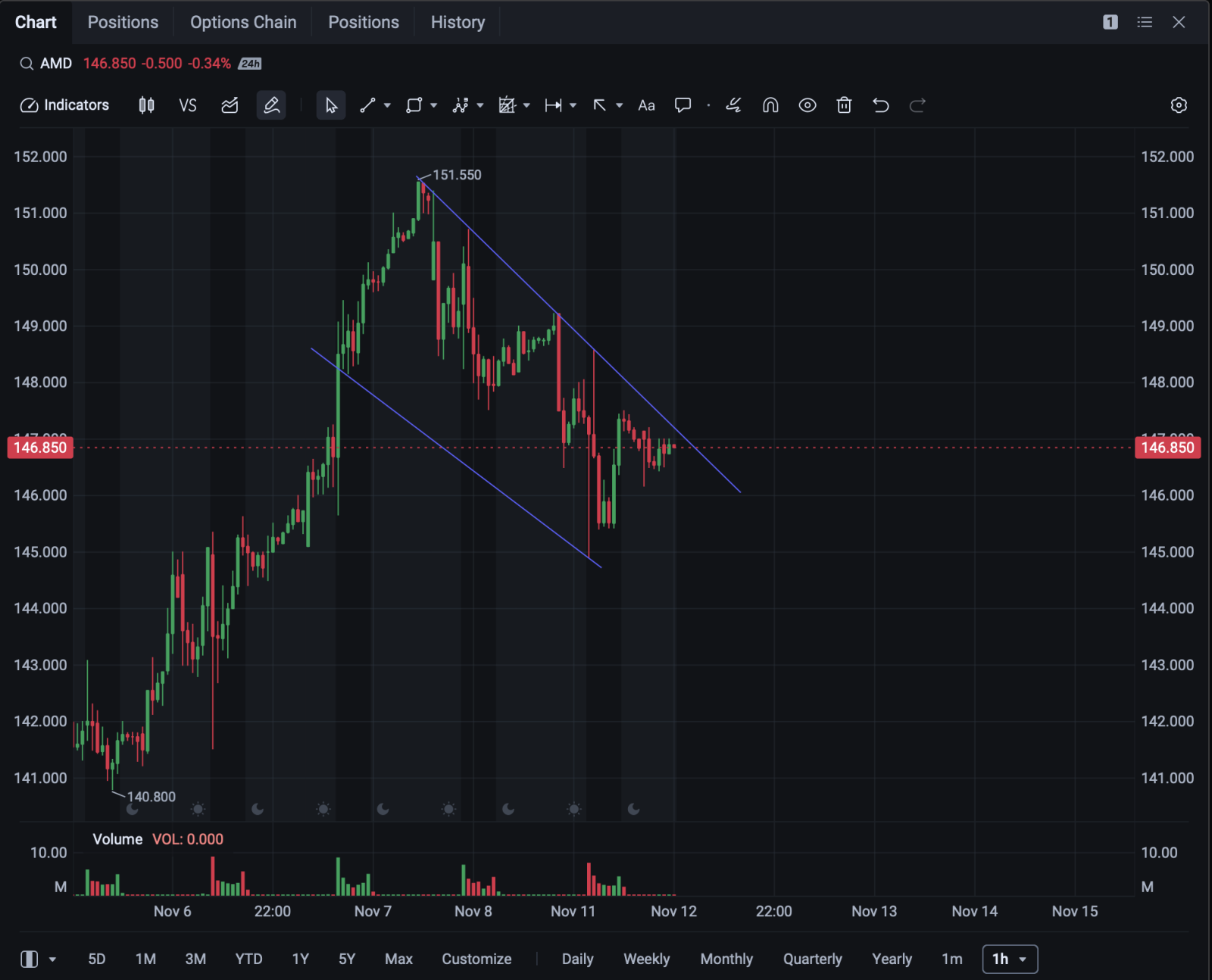The height and width of the screenshot is (980, 1212).
Task: Switch to the Quarterly interval
Action: tap(812, 960)
